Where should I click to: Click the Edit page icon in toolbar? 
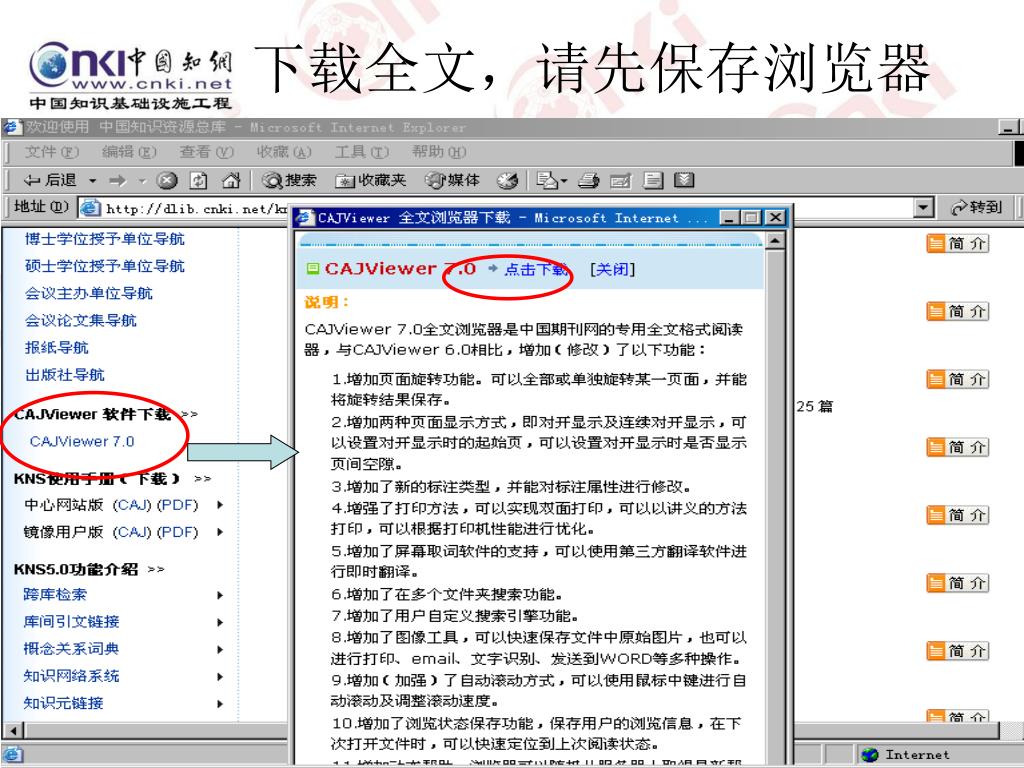pyautogui.click(x=620, y=180)
